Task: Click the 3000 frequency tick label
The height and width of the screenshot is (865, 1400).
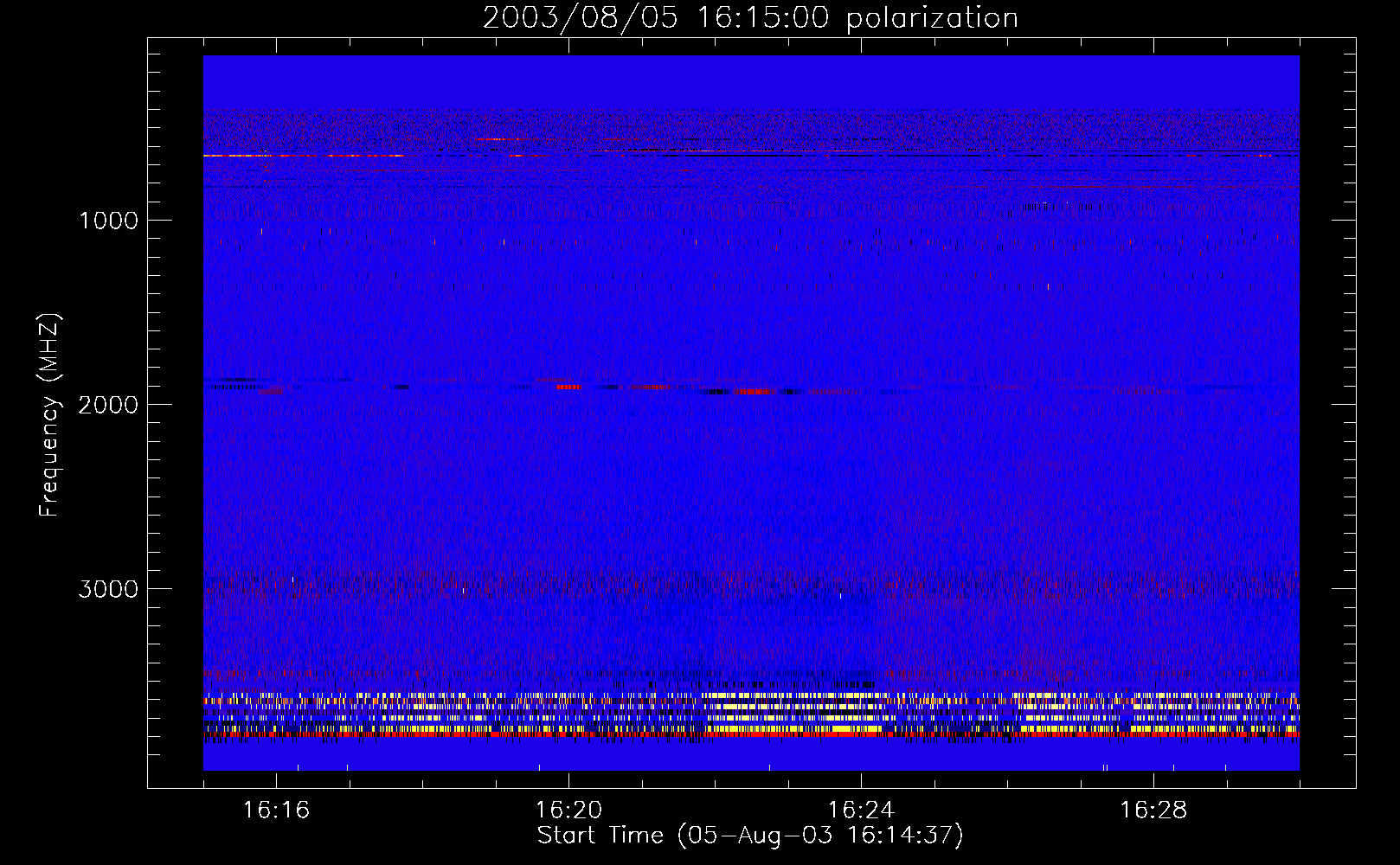Action: 108,589
